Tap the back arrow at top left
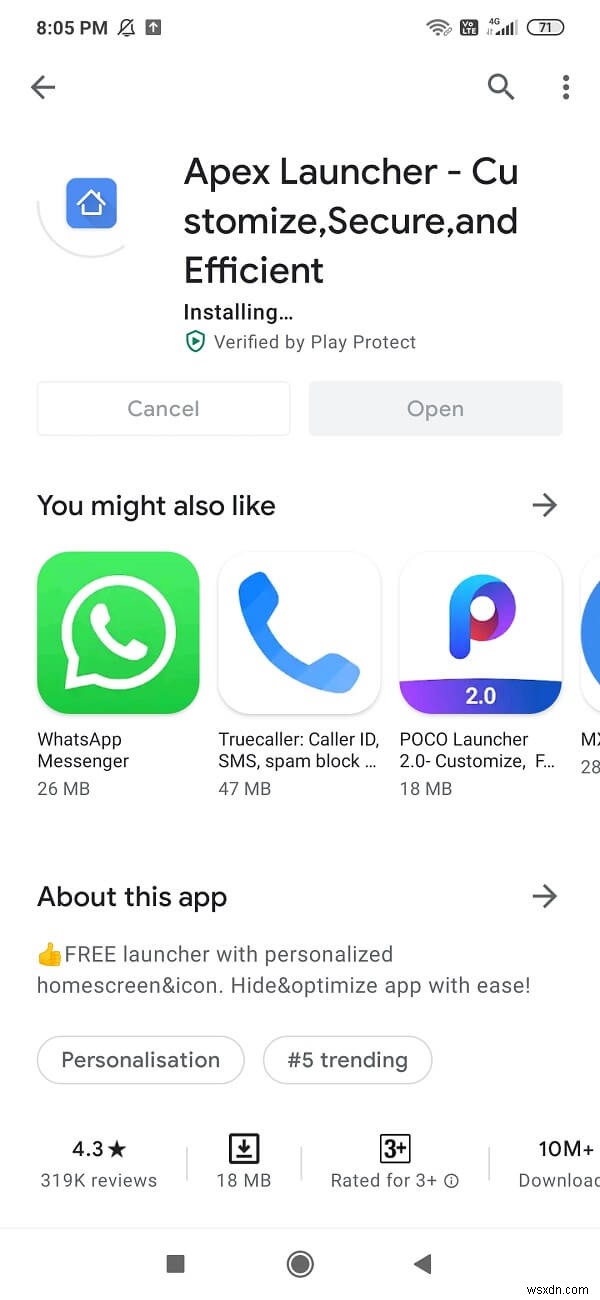 [43, 88]
